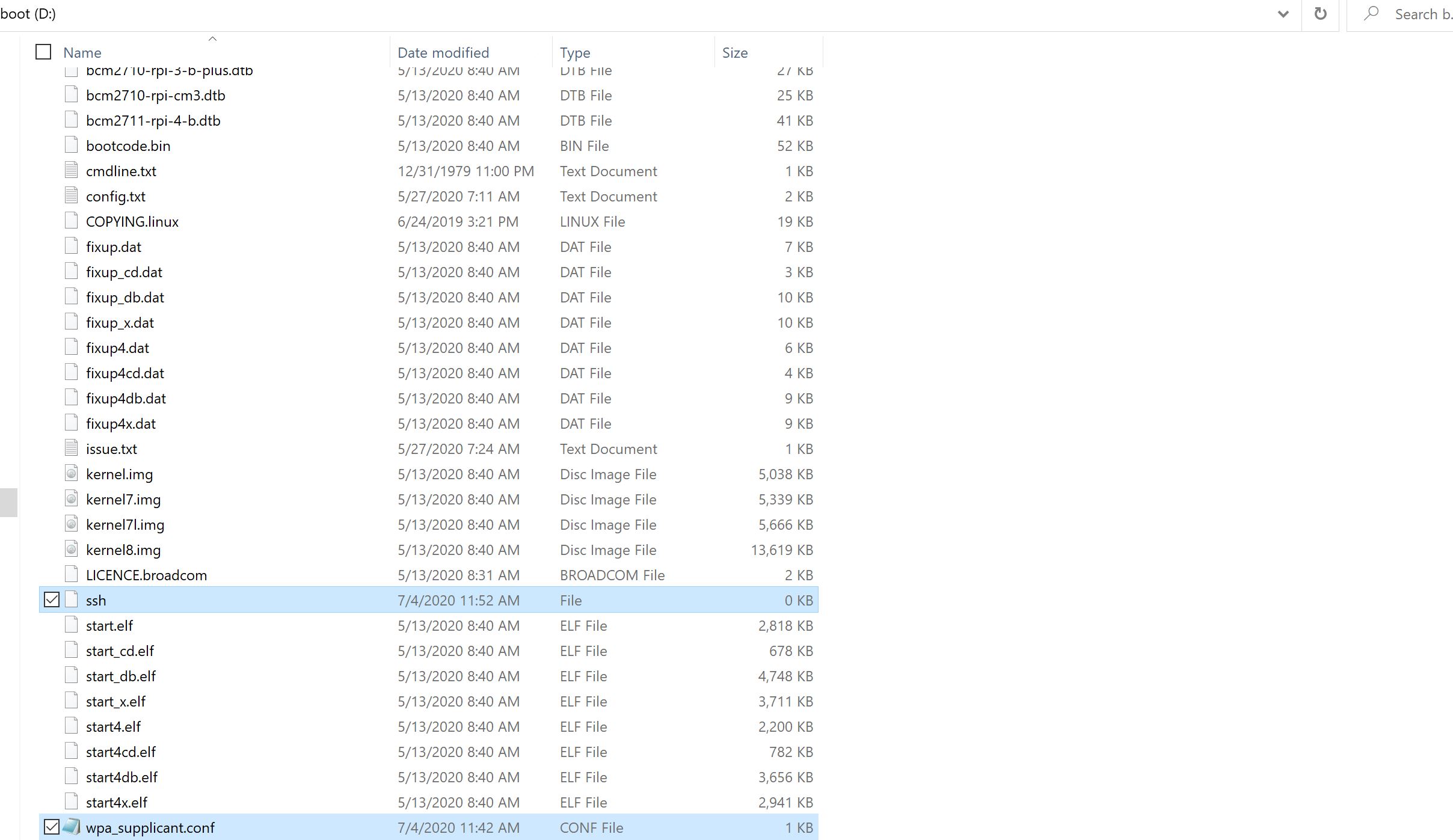Uncheck the ssh file checkbox
1453x840 pixels.
pyautogui.click(x=52, y=599)
